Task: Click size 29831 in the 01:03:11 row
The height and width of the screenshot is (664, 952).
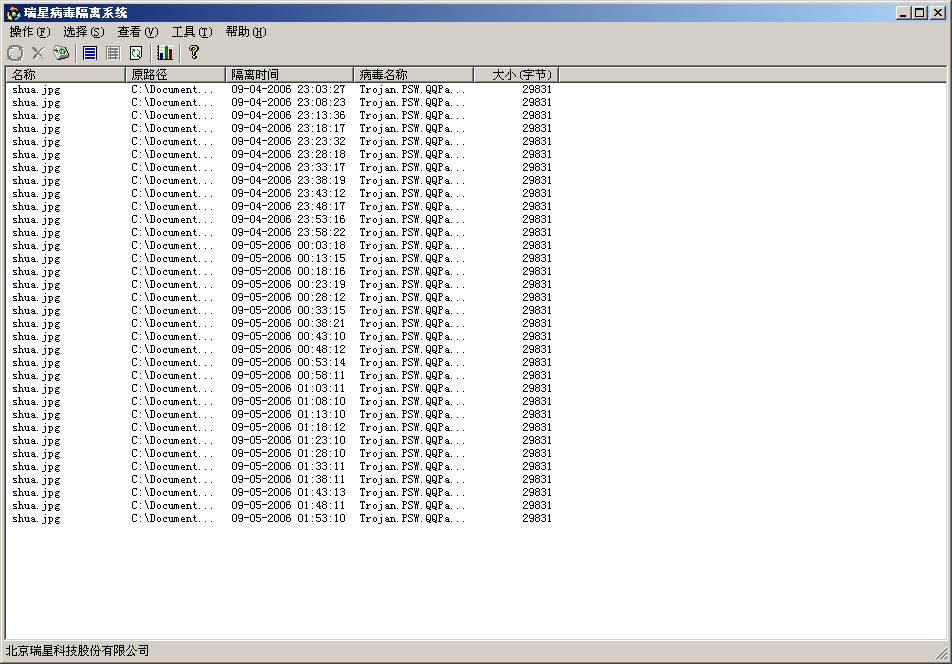Action: click(537, 388)
